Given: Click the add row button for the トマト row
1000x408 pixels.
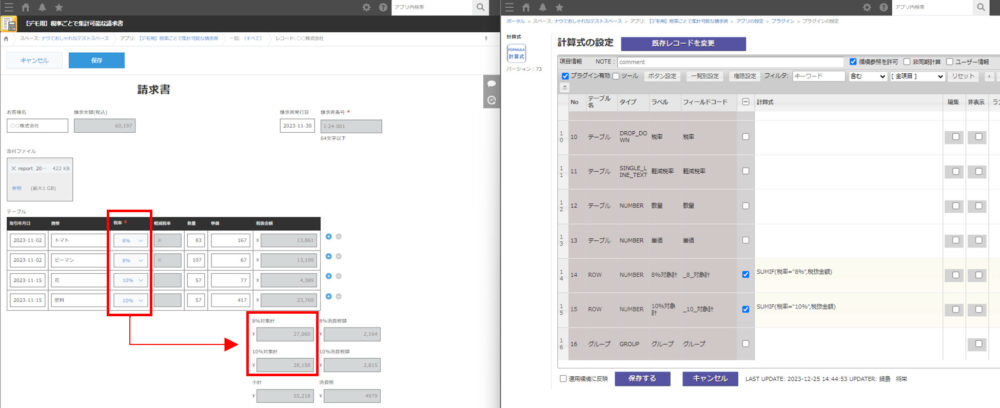Looking at the screenshot, I should (330, 236).
